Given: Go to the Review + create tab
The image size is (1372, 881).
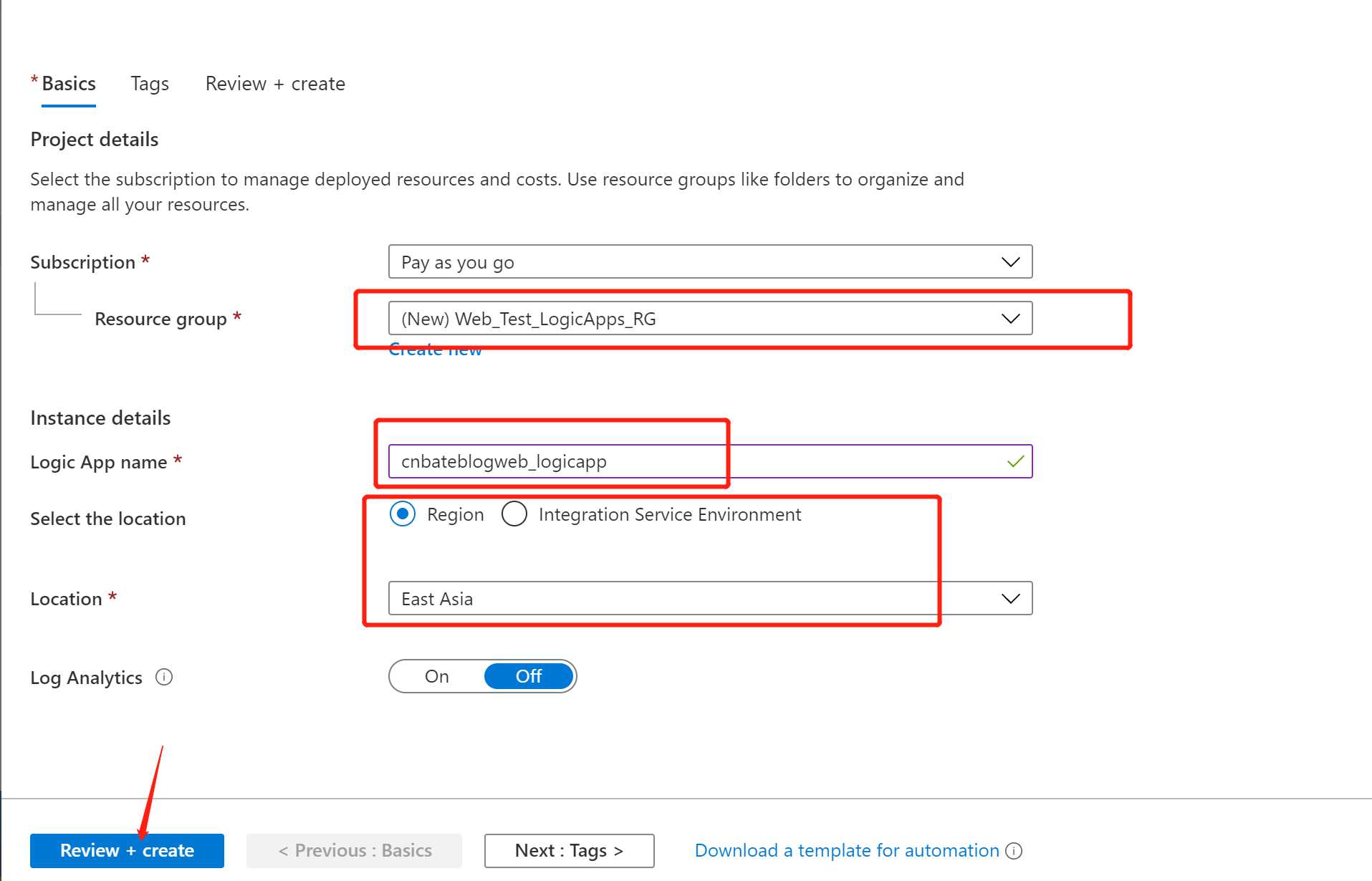Looking at the screenshot, I should tap(275, 84).
